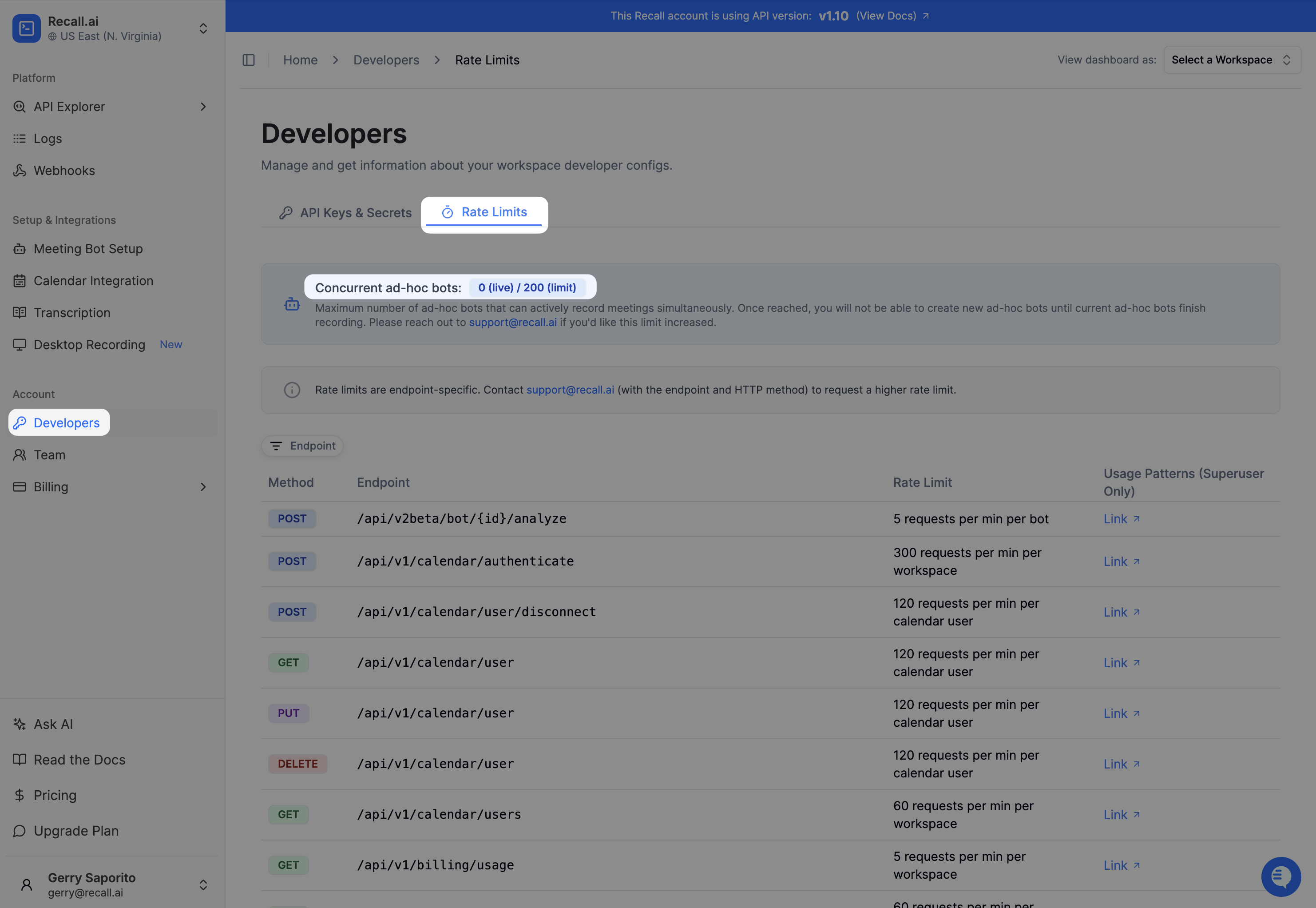Toggle the sidebar collapse icon

pyautogui.click(x=249, y=60)
